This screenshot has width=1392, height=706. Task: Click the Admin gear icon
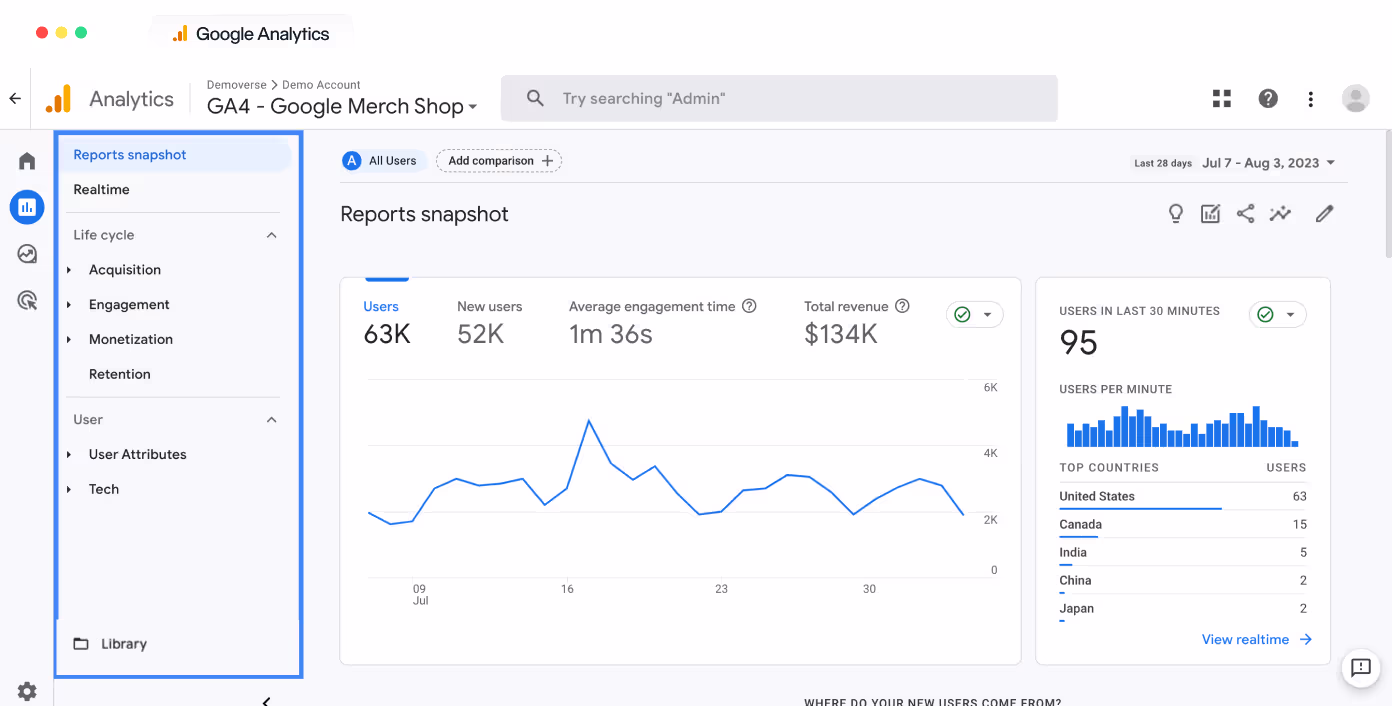27,691
